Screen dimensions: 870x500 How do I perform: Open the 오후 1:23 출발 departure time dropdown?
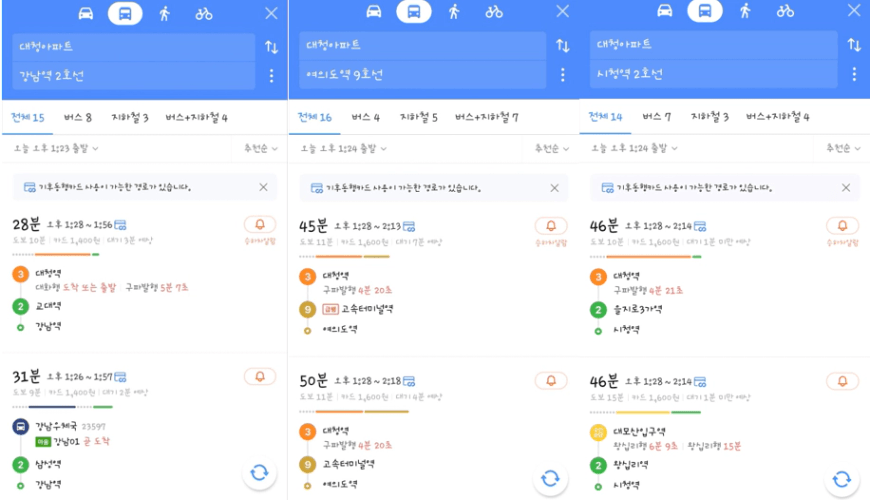click(56, 149)
